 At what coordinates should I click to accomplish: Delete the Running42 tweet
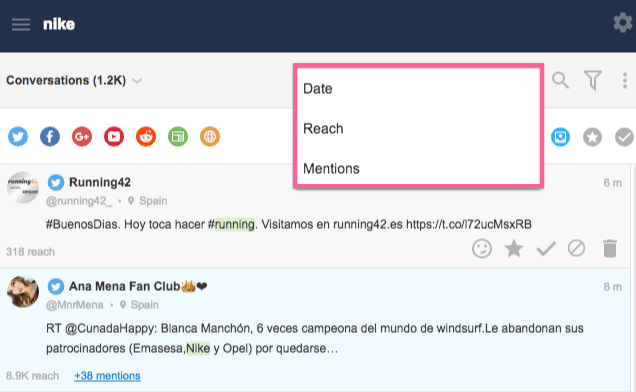(610, 248)
